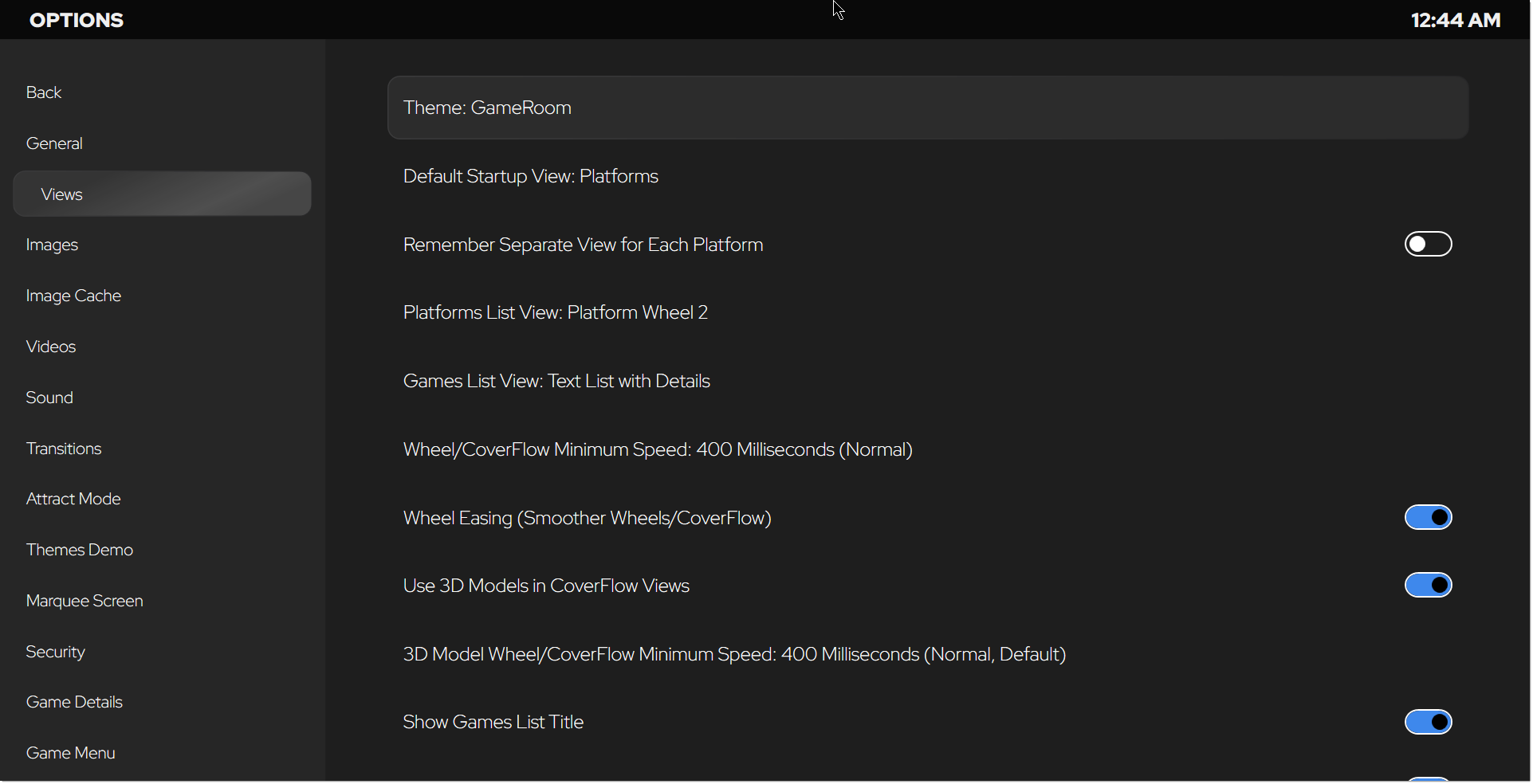Open the Marquee Screen section
Image resolution: width=1533 pixels, height=784 pixels.
(x=85, y=602)
